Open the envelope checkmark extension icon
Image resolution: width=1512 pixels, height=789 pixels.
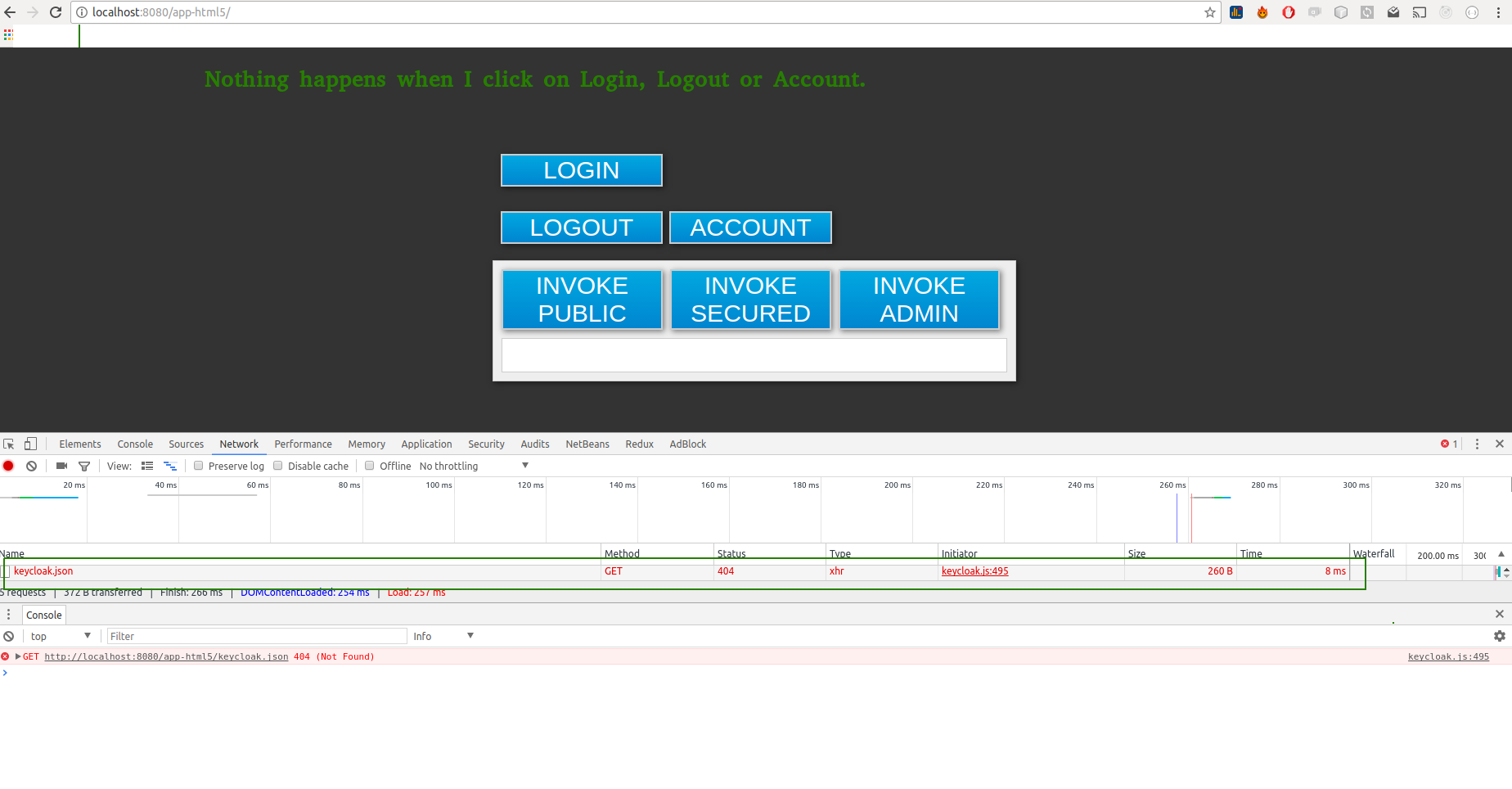coord(1393,12)
